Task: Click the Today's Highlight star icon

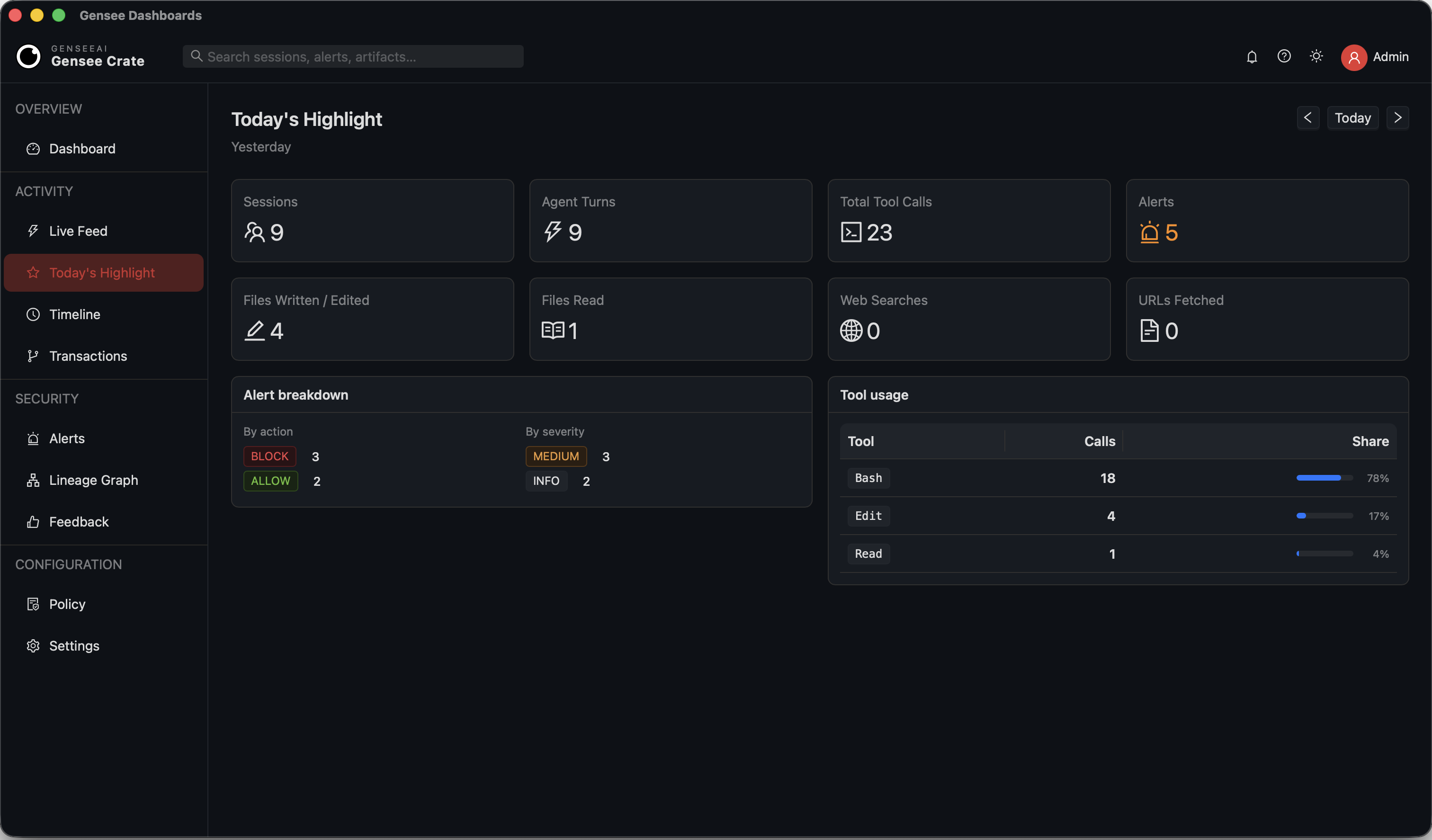Action: (x=33, y=273)
